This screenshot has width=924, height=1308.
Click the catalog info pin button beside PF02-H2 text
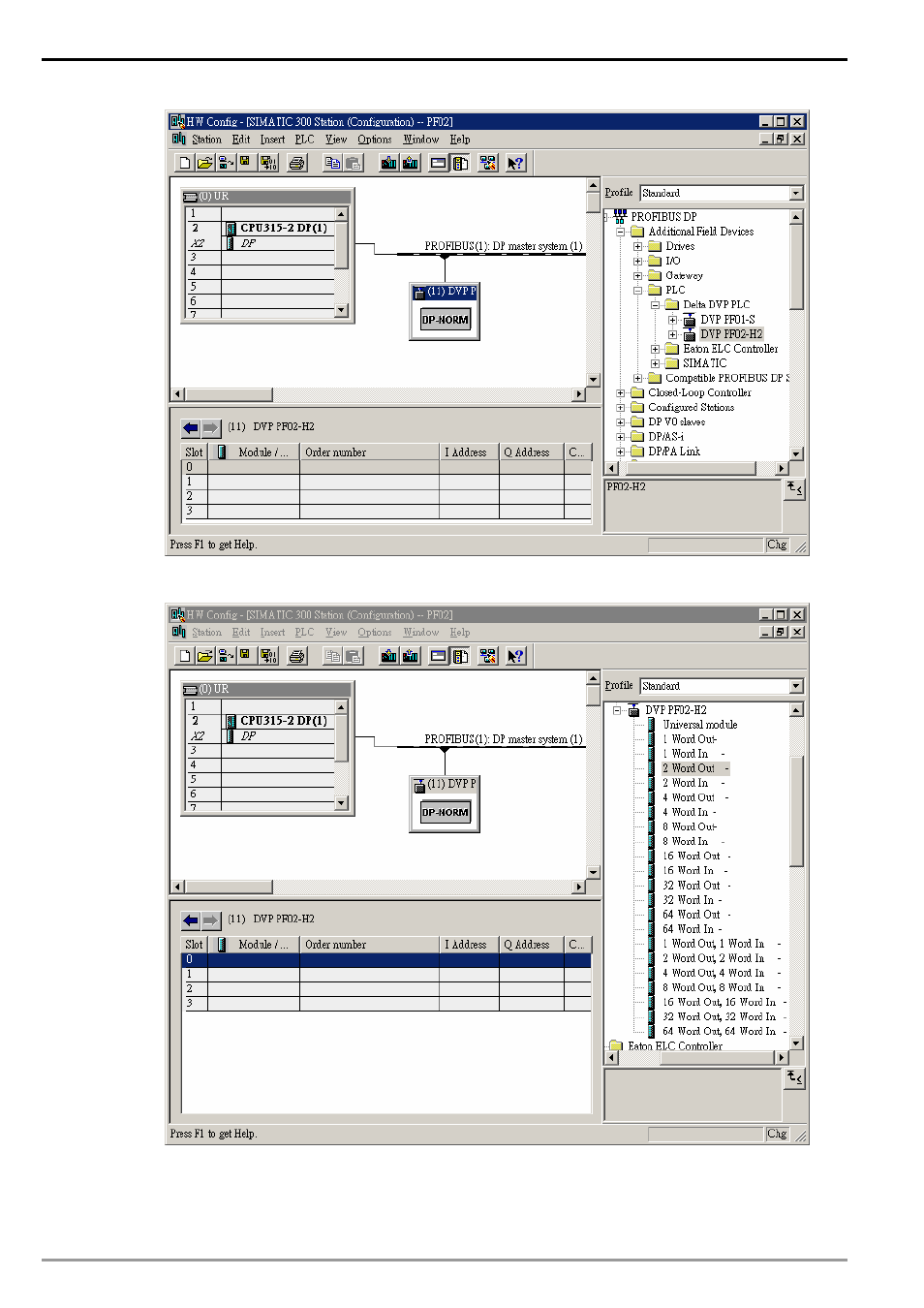[x=794, y=489]
